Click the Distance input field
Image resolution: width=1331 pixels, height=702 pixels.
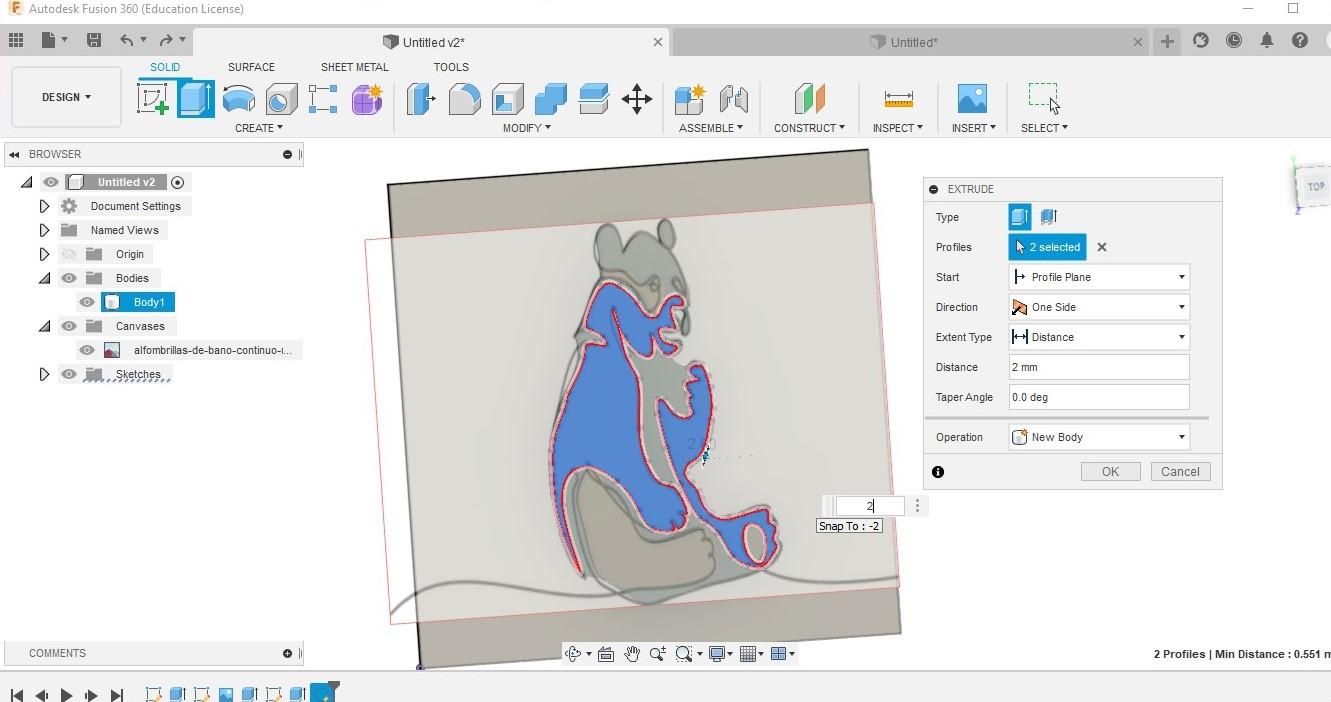tap(1099, 367)
